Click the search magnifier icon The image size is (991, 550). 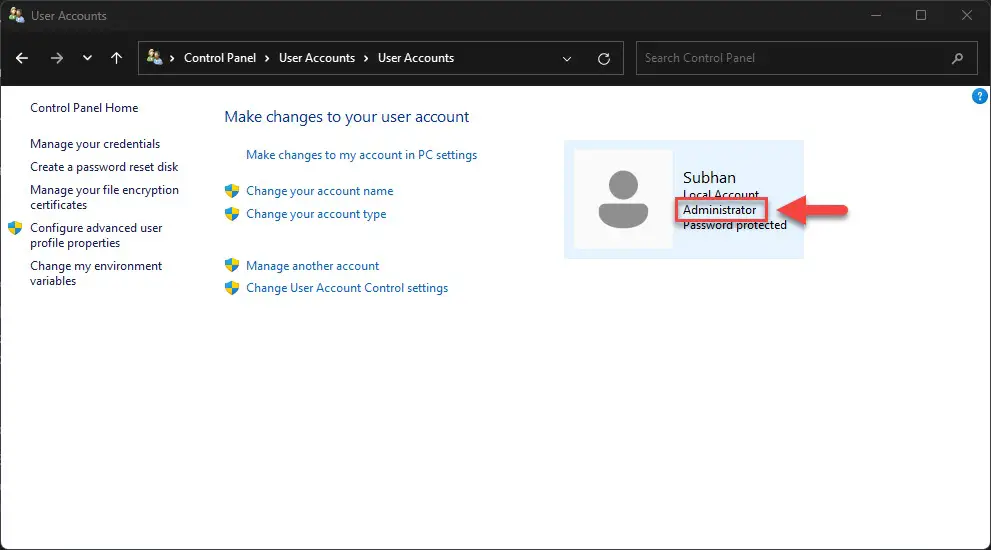[957, 58]
